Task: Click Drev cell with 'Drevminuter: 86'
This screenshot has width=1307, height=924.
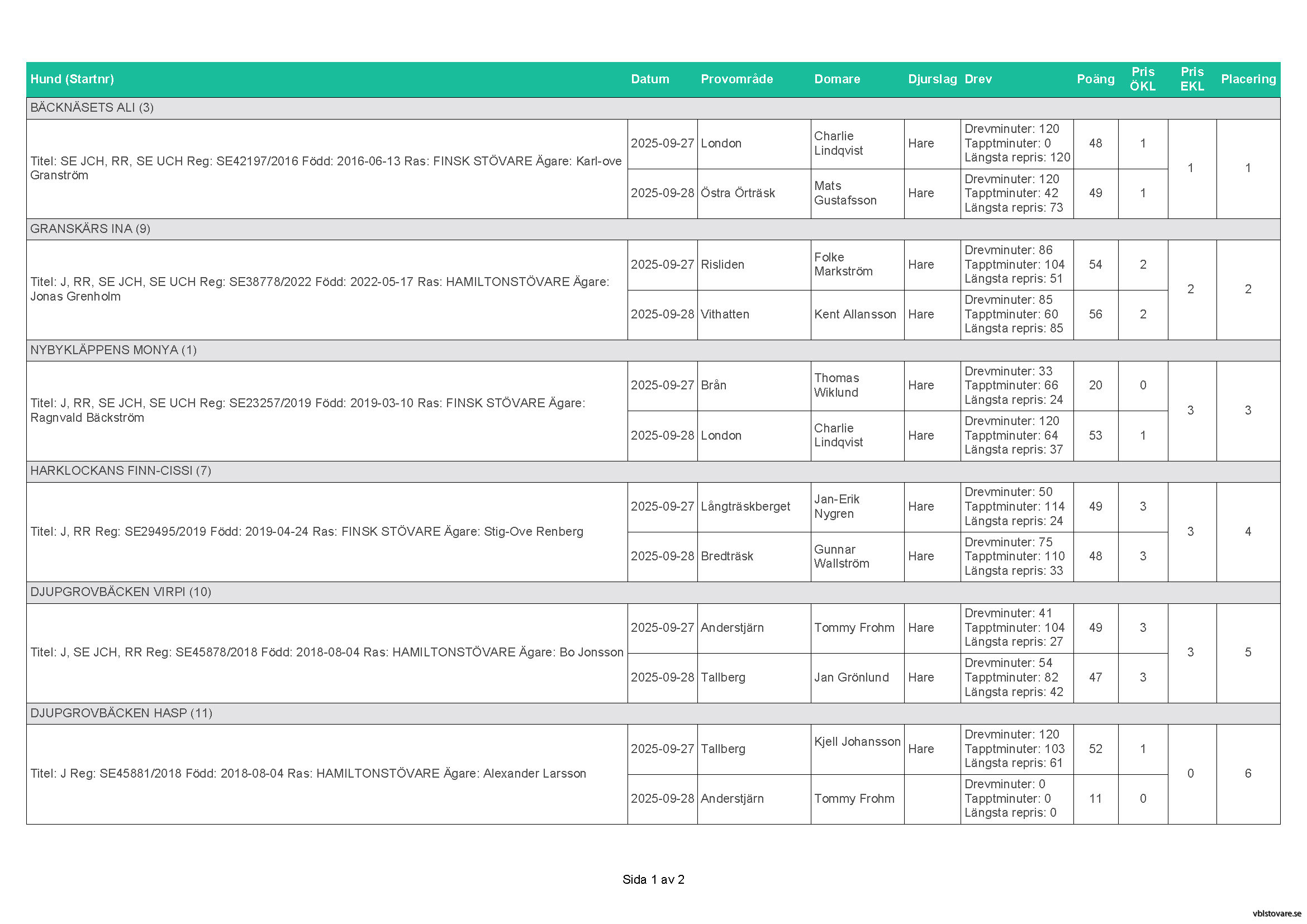Action: pyautogui.click(x=1016, y=265)
